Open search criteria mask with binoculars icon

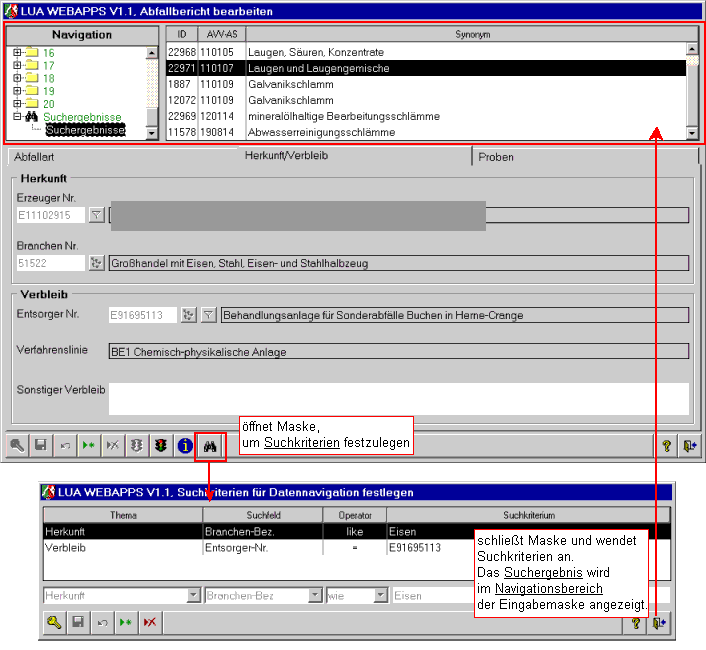pyautogui.click(x=210, y=446)
